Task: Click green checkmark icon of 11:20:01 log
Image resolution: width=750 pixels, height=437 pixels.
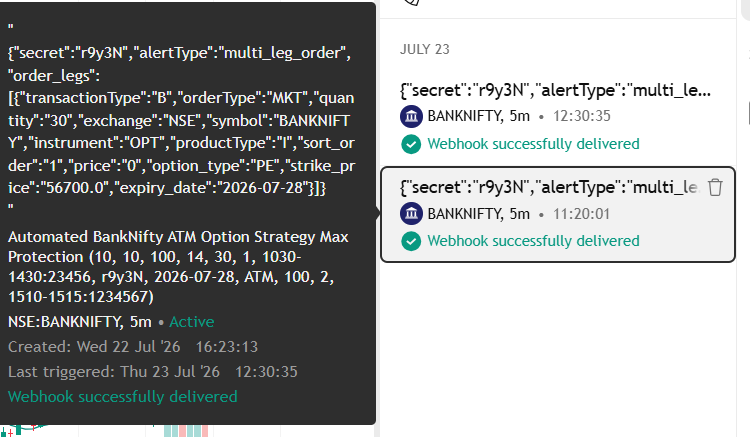Action: tap(411, 241)
